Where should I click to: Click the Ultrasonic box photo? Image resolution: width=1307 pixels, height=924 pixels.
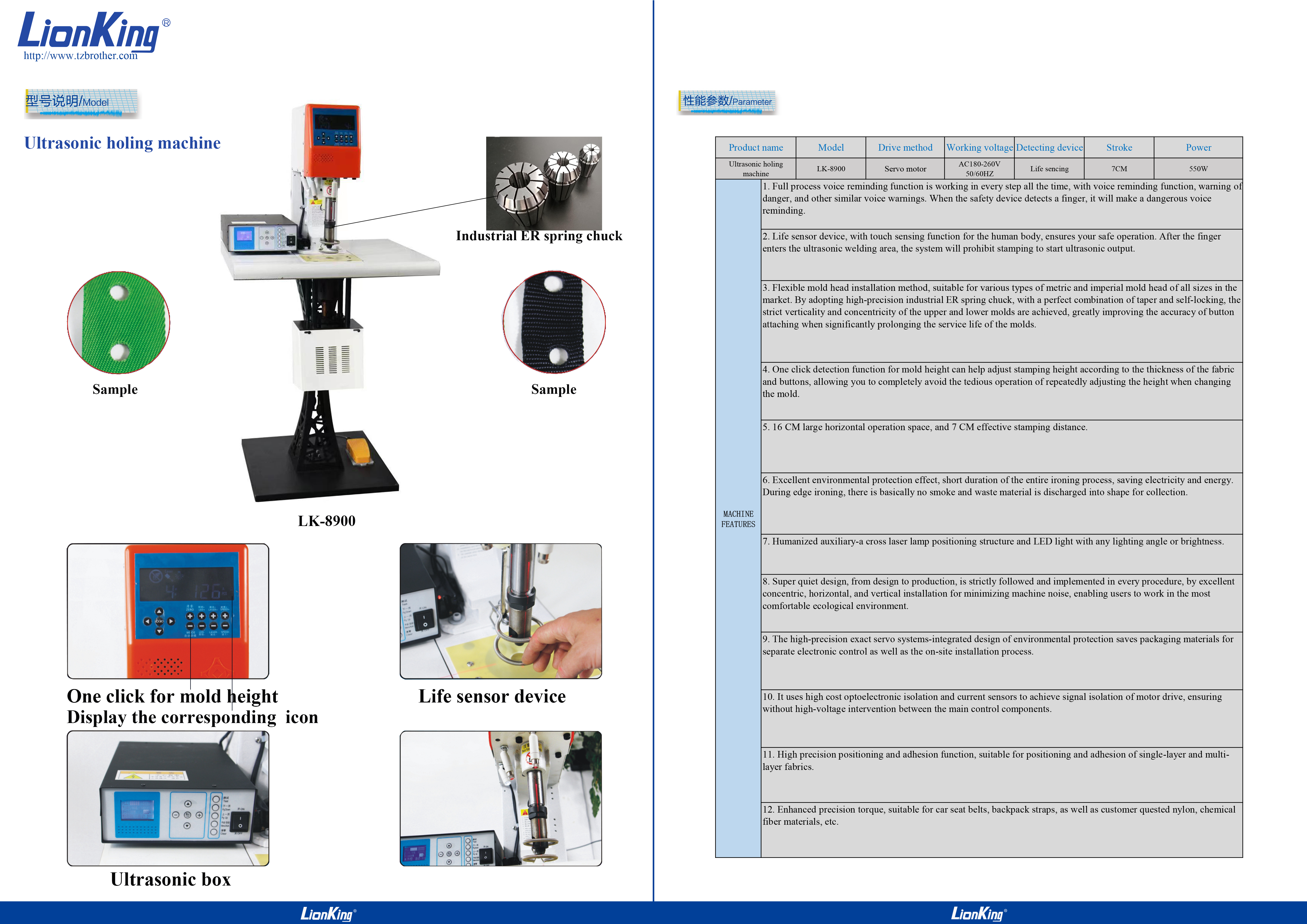(x=168, y=798)
